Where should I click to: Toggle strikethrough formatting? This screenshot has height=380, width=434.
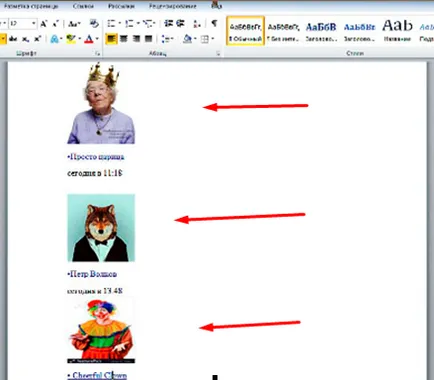[13, 39]
